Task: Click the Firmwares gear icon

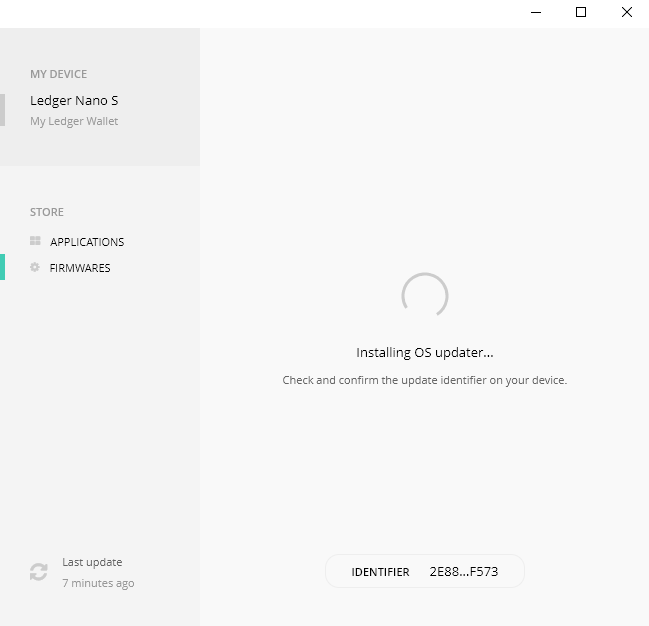Action: (35, 267)
